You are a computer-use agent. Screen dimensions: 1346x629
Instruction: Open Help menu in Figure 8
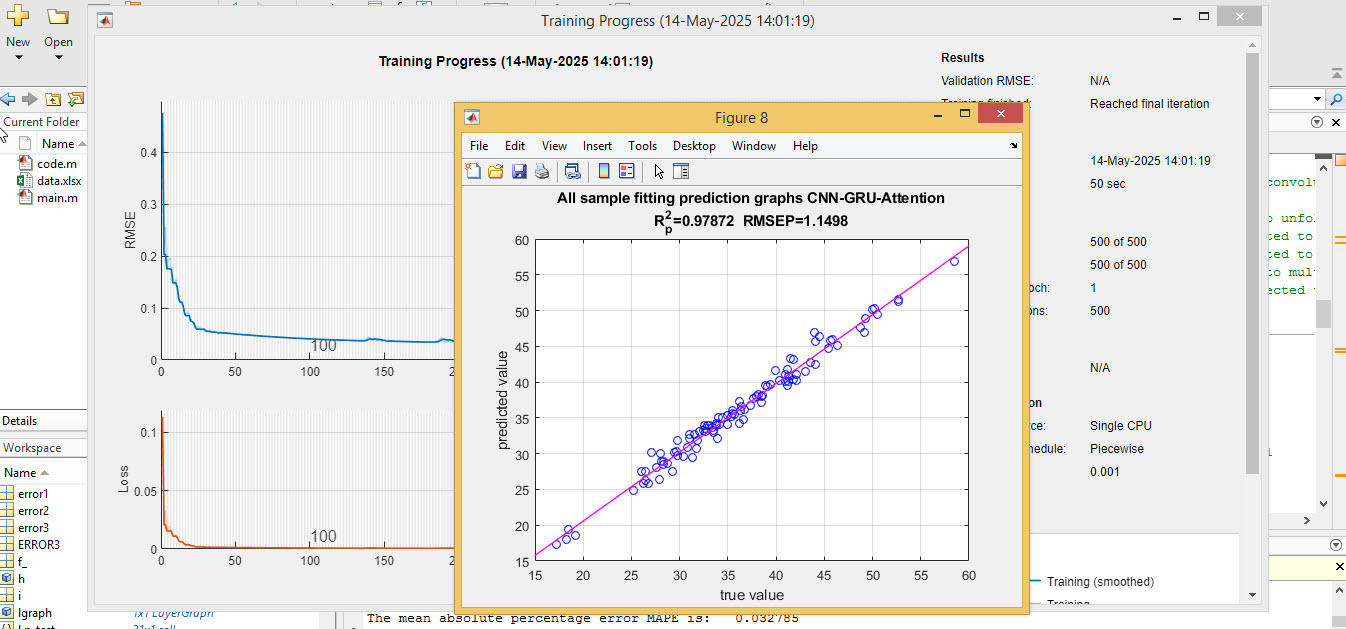(805, 146)
